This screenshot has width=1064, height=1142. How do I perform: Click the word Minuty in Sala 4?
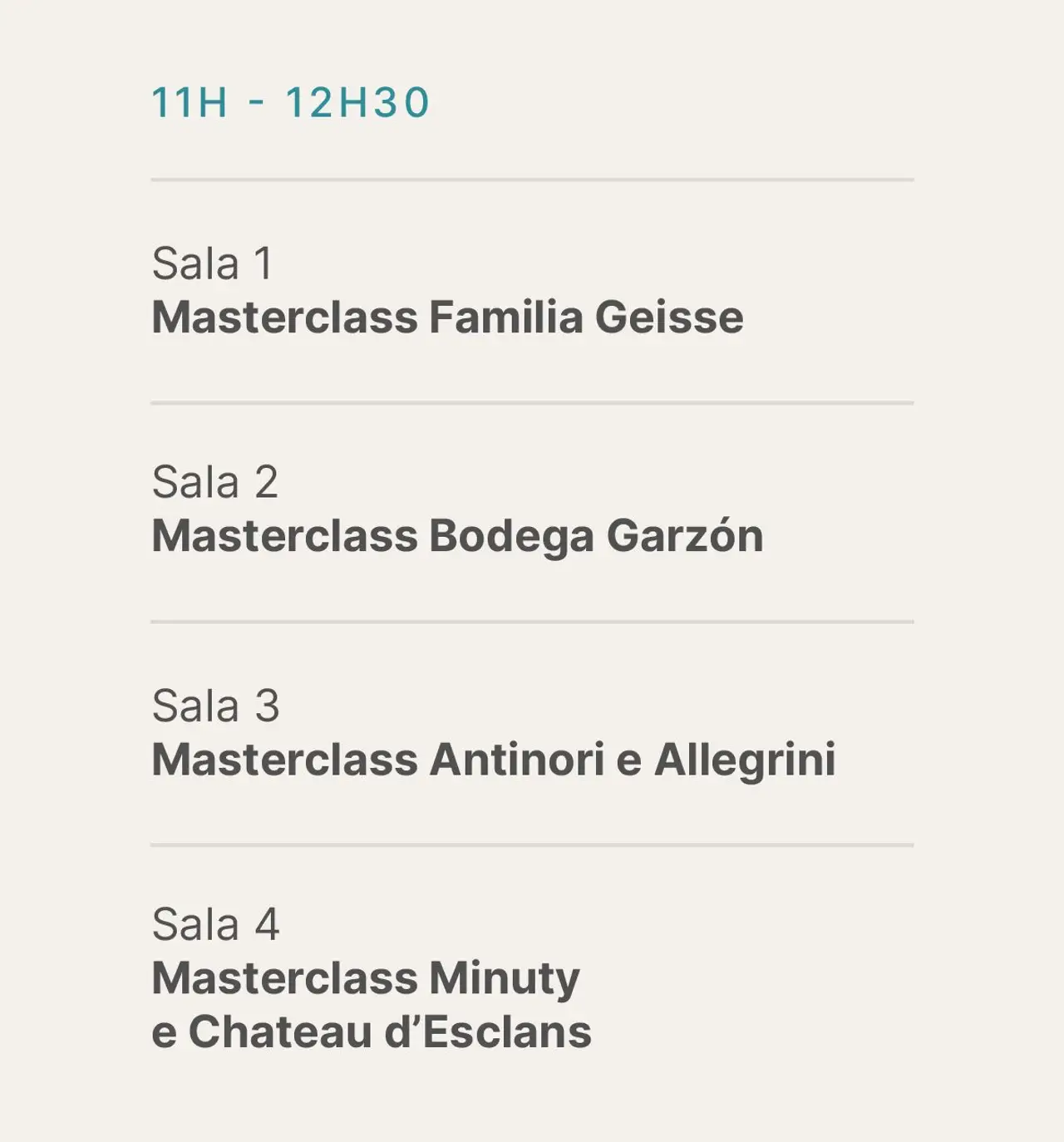click(x=505, y=979)
